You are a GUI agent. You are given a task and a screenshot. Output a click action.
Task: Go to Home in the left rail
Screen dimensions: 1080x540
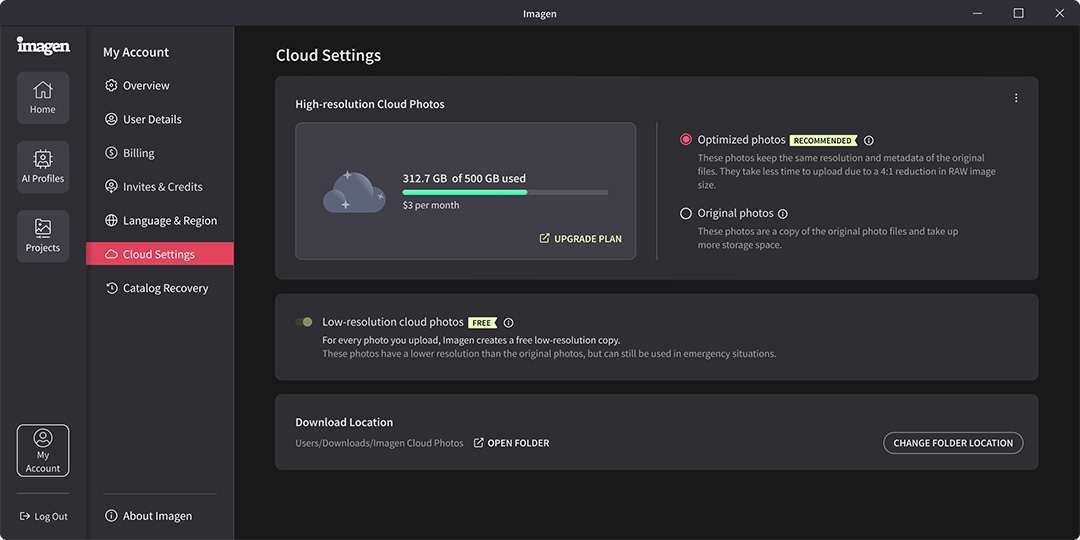(x=43, y=98)
